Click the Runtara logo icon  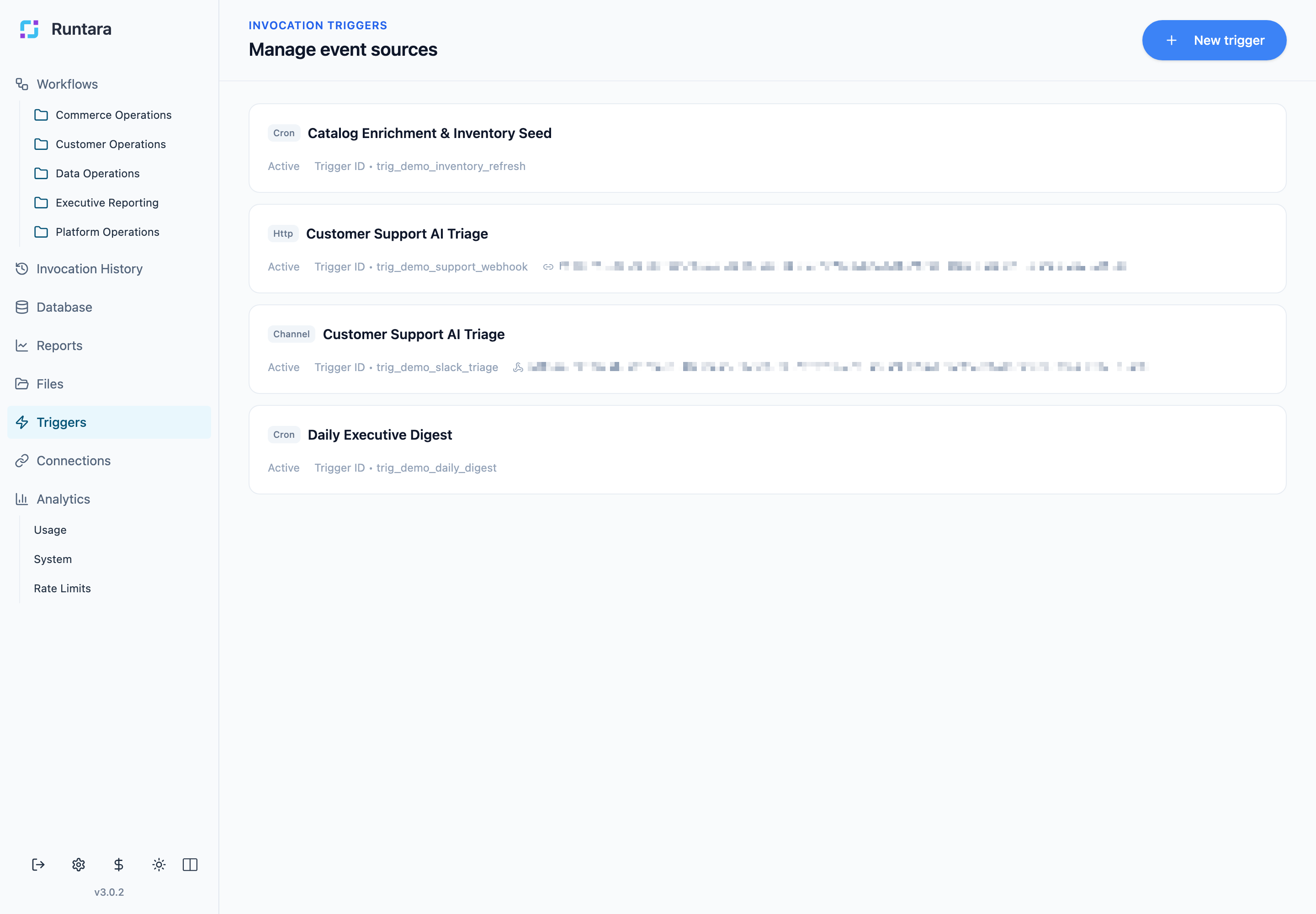click(29, 29)
